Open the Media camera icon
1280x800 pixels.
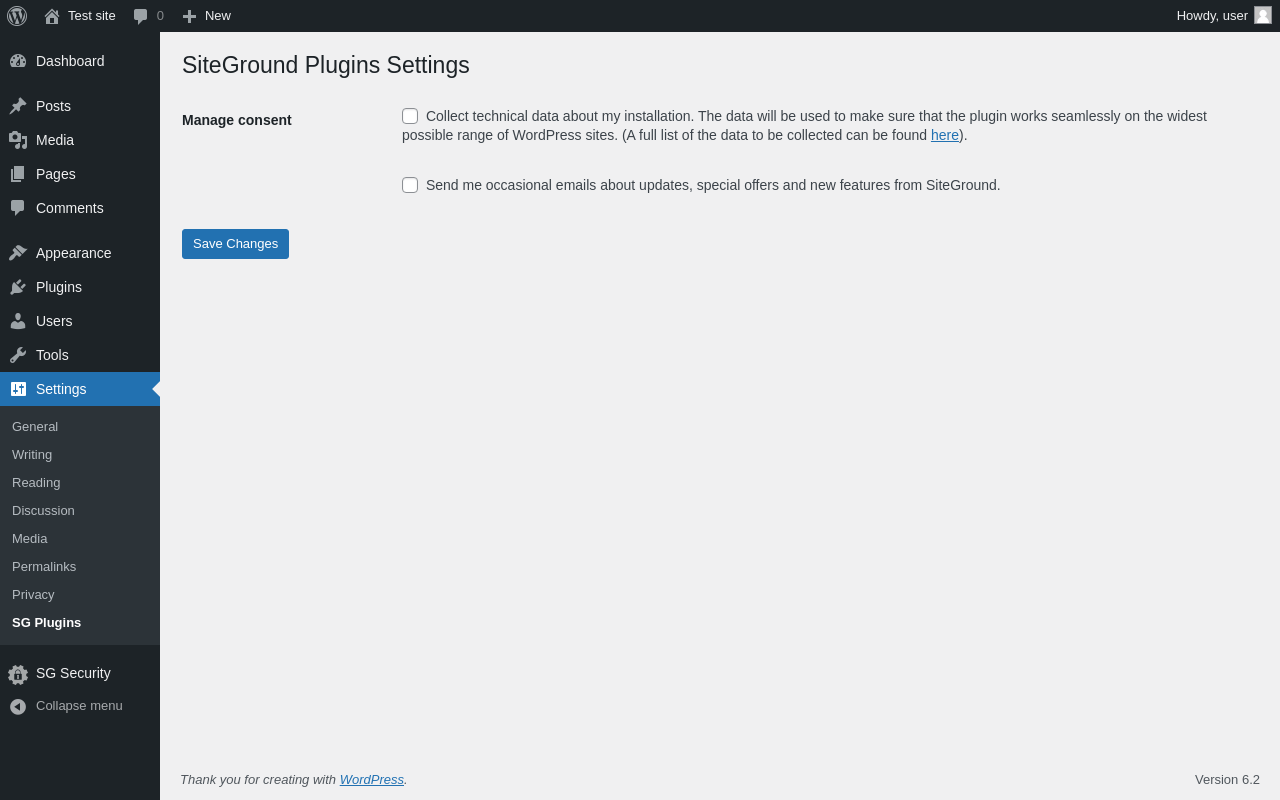click(18, 140)
